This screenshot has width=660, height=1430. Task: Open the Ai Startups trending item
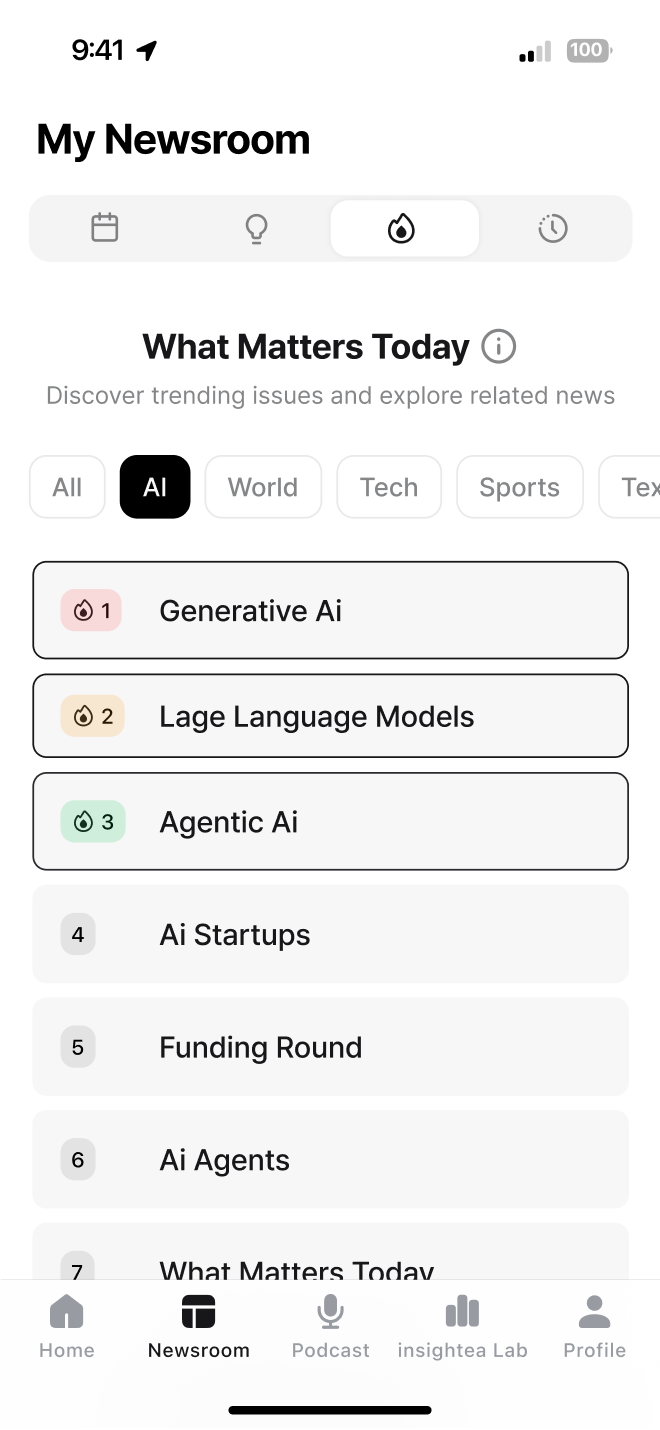pos(330,934)
